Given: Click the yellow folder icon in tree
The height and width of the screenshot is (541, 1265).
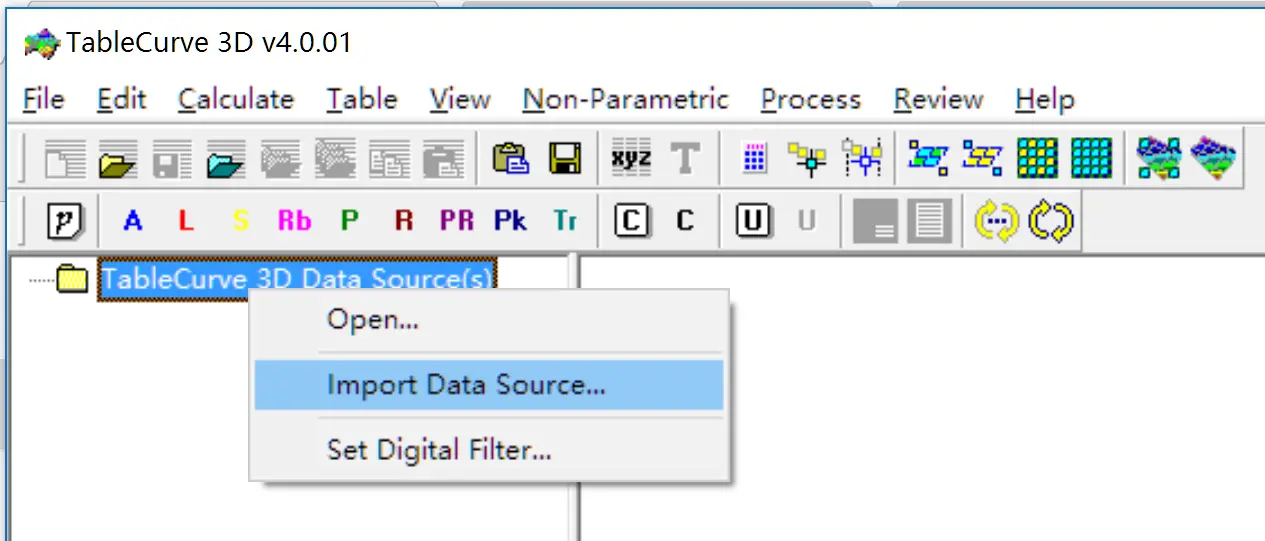Looking at the screenshot, I should (72, 279).
